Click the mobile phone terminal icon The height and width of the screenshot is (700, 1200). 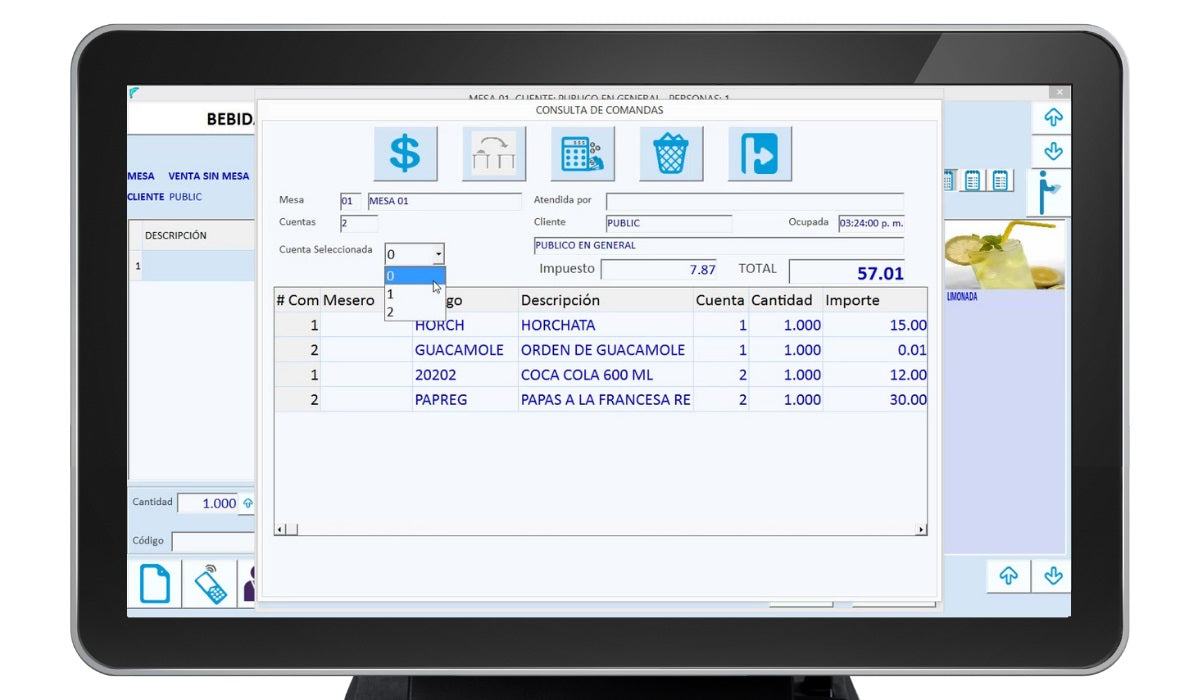click(210, 583)
